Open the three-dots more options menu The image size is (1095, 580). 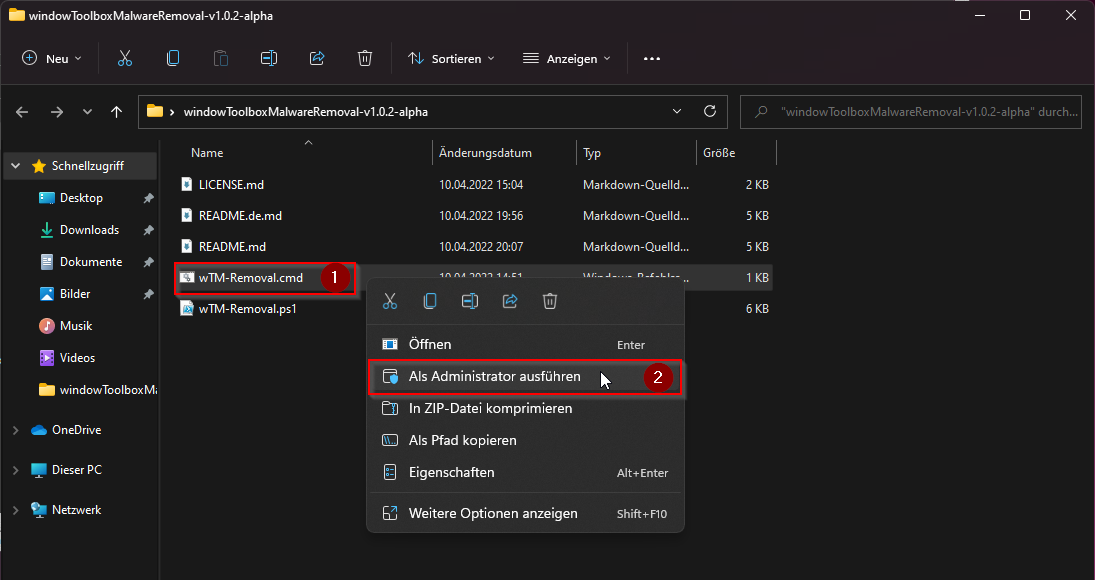pos(652,59)
